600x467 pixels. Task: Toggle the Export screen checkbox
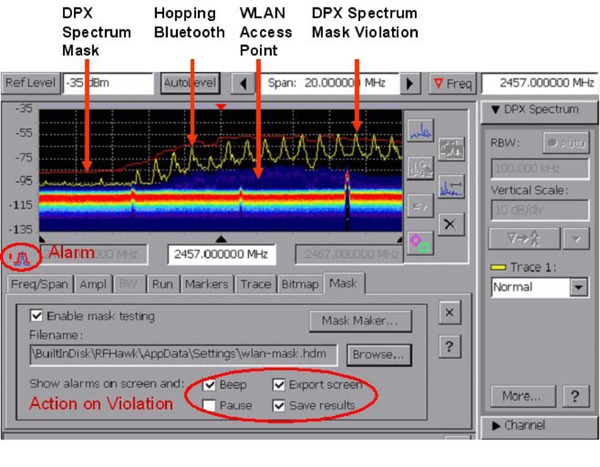[279, 384]
